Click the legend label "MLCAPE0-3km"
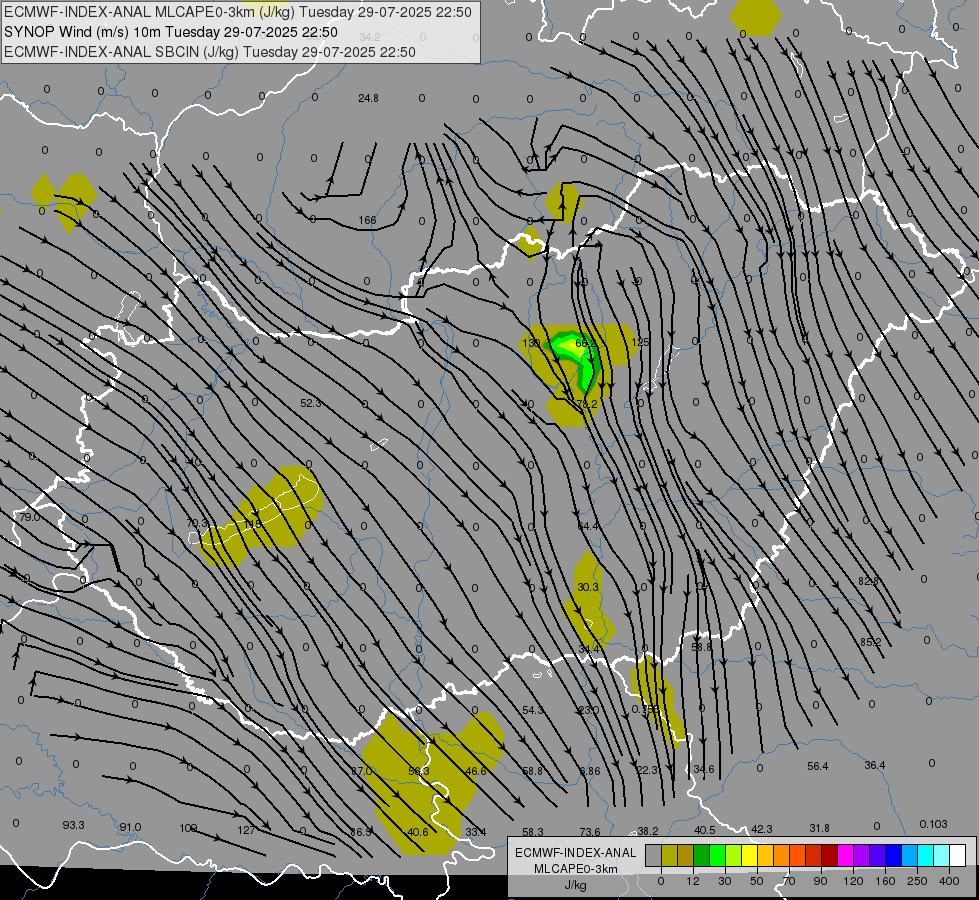The width and height of the screenshot is (979, 900). 576,869
